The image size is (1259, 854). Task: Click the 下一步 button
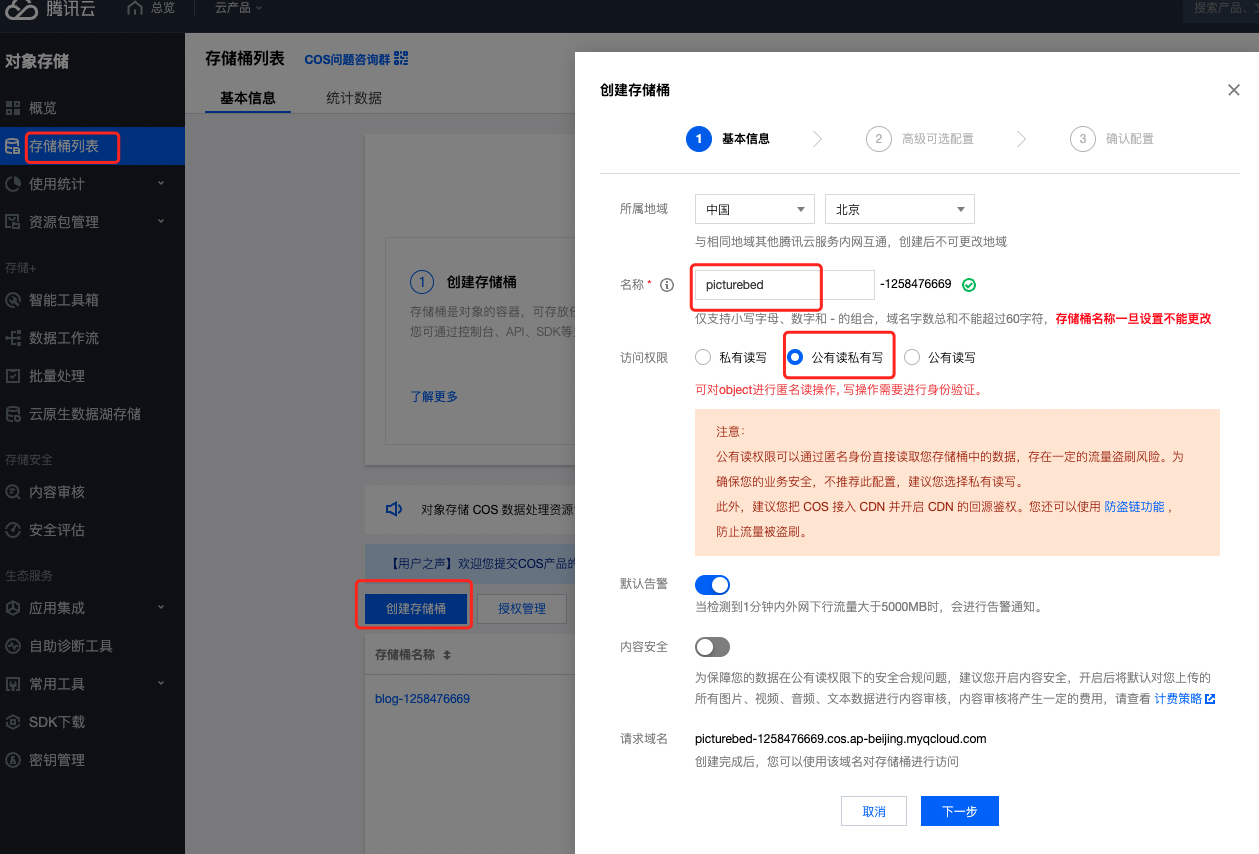click(x=960, y=811)
